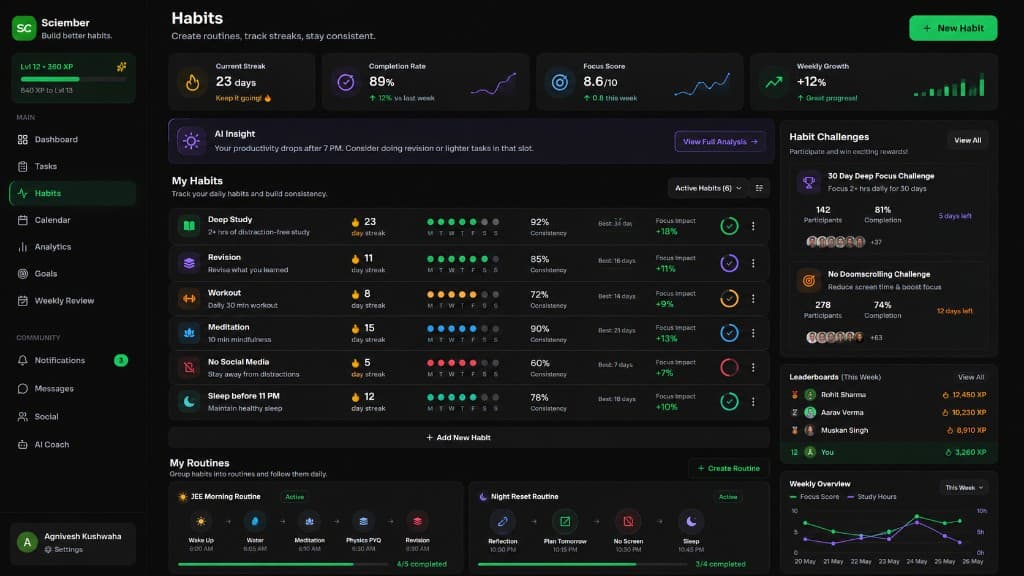Click the Plan Tomorrow step icon

(x=565, y=521)
